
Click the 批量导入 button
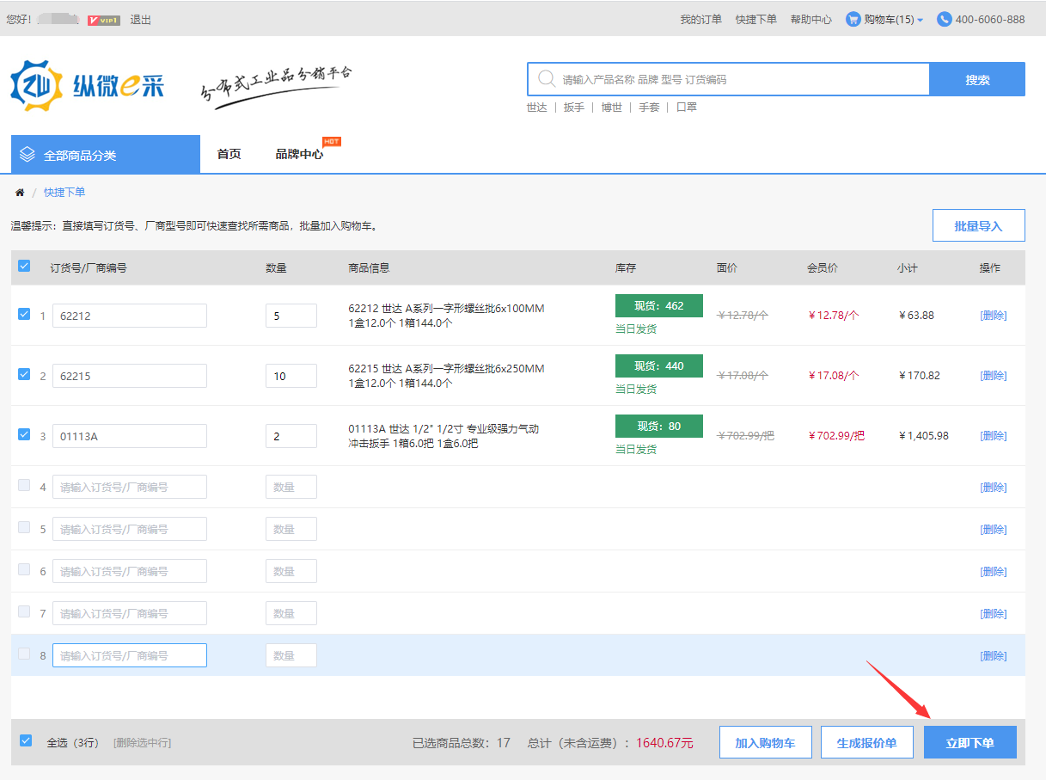click(978, 226)
